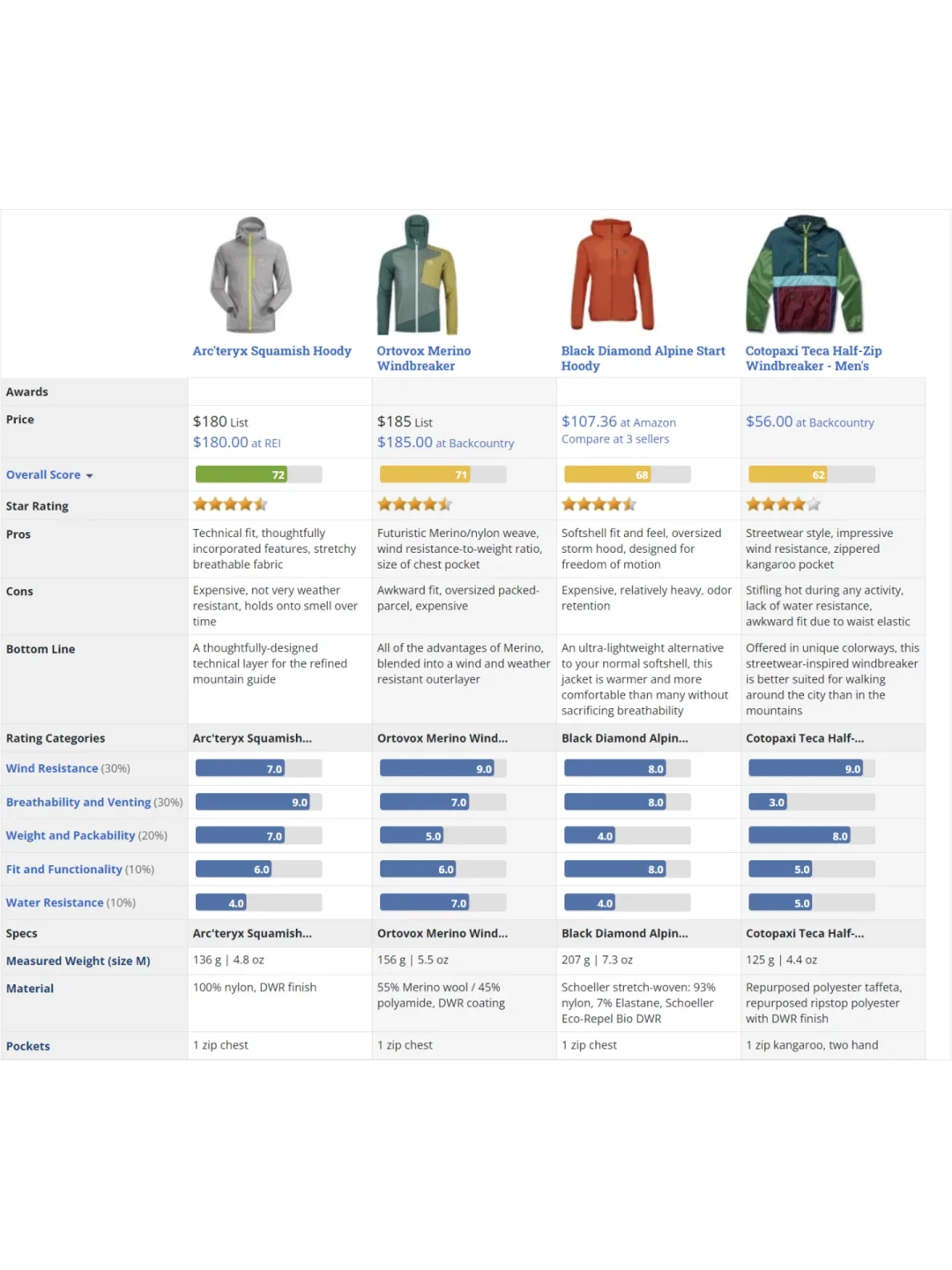Screen dimensions: 952x1270
Task: Open the Arc'teryx Squamish Hoody jacket image
Action: coord(251,275)
